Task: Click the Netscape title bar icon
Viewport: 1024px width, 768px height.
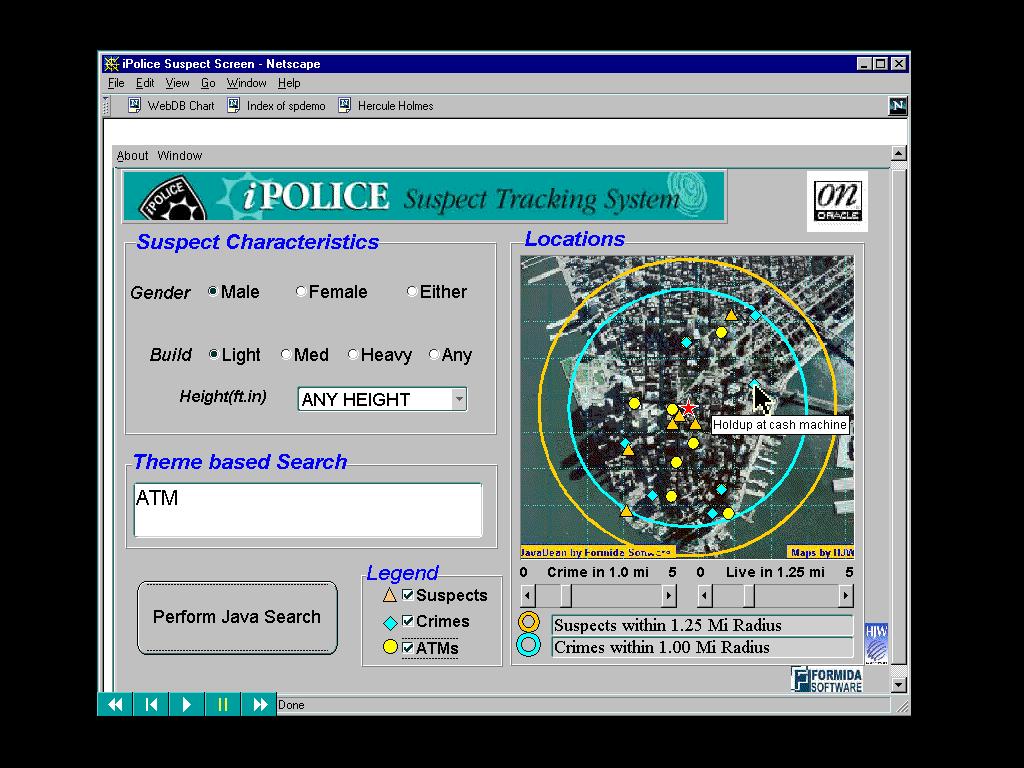Action: click(112, 63)
